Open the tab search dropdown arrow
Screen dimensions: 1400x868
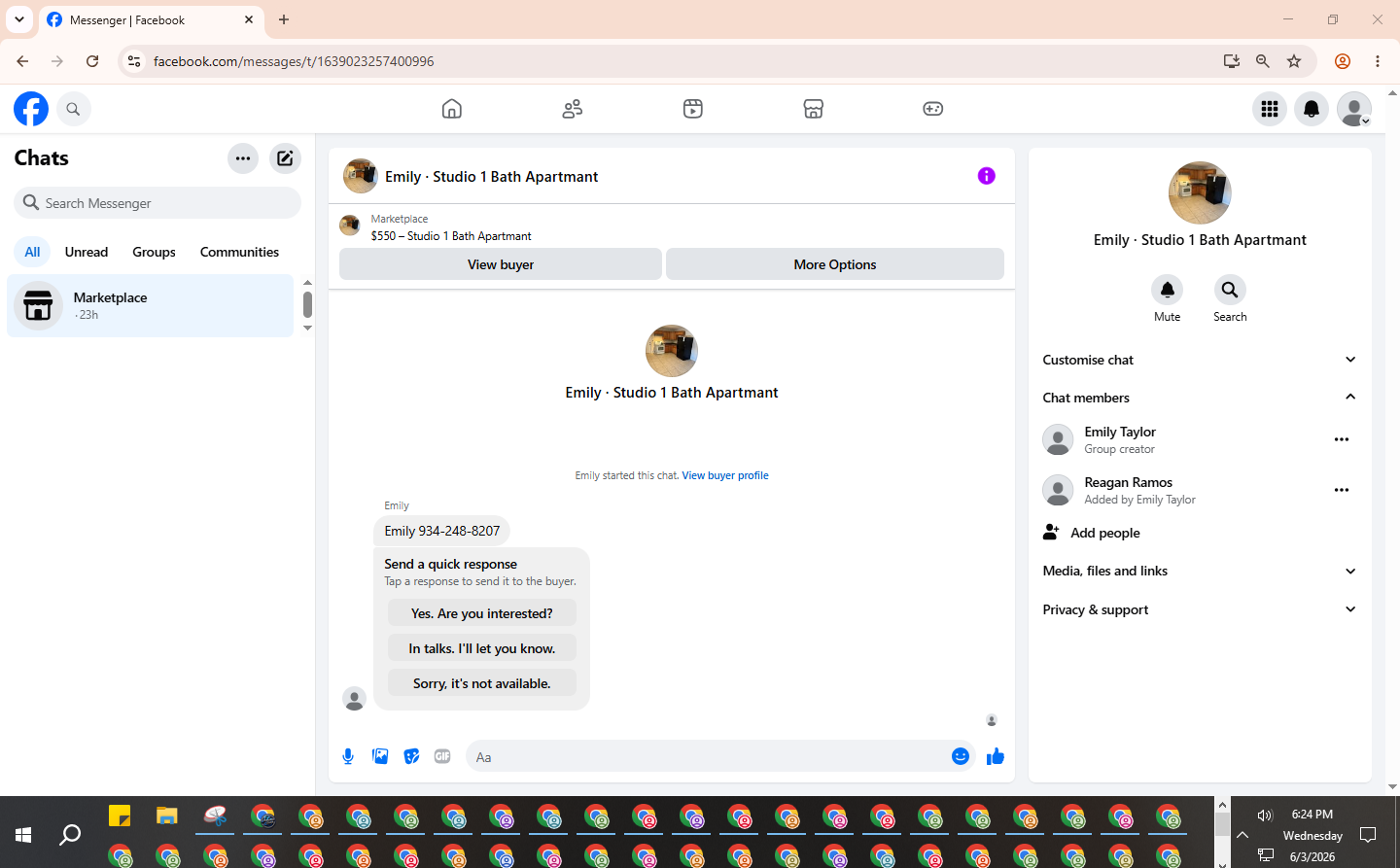[19, 19]
